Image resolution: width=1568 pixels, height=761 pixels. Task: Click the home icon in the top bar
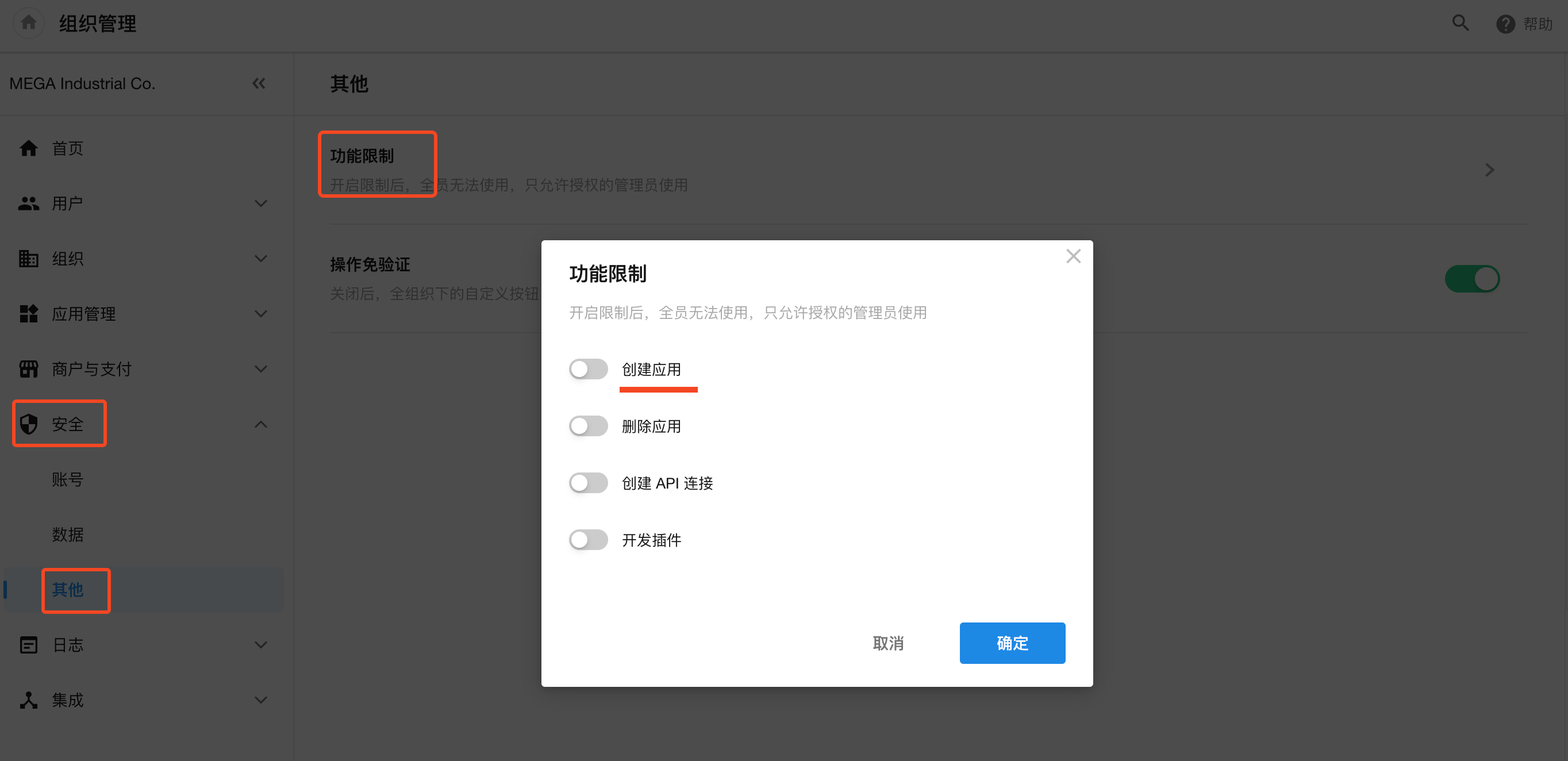coord(29,23)
